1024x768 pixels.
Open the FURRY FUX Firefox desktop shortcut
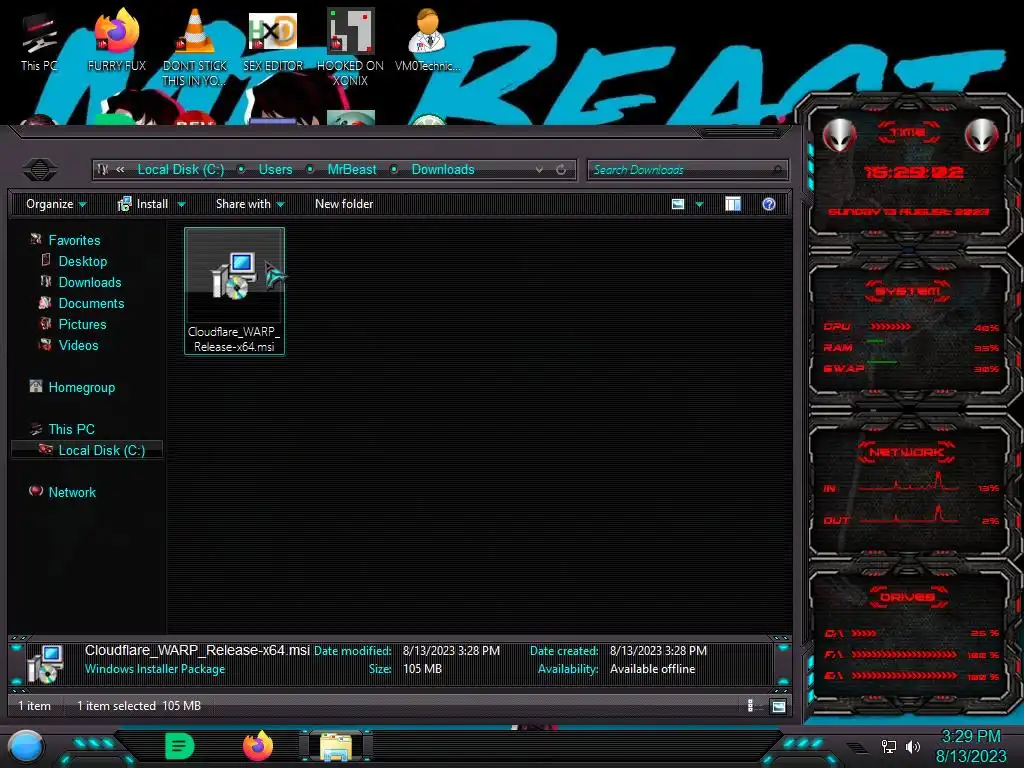[x=117, y=40]
